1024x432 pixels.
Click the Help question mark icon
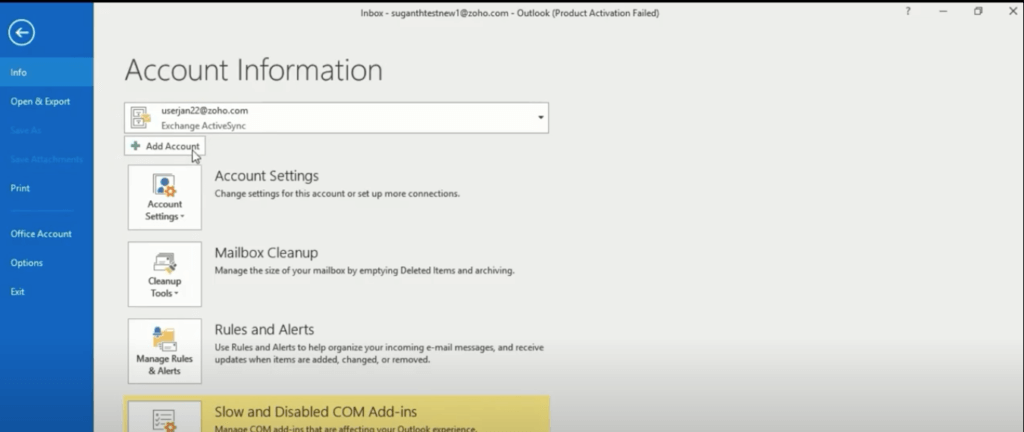tap(908, 11)
